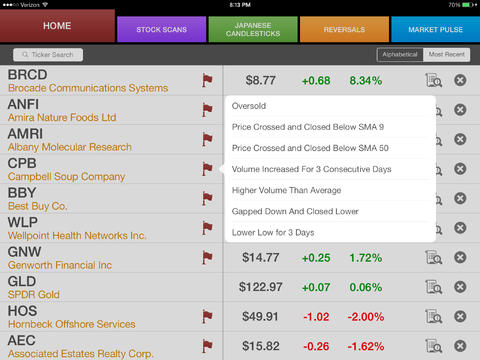Viewport: 480px width, 360px height.
Task: Sort the watchlist alphabetically
Action: 400,55
